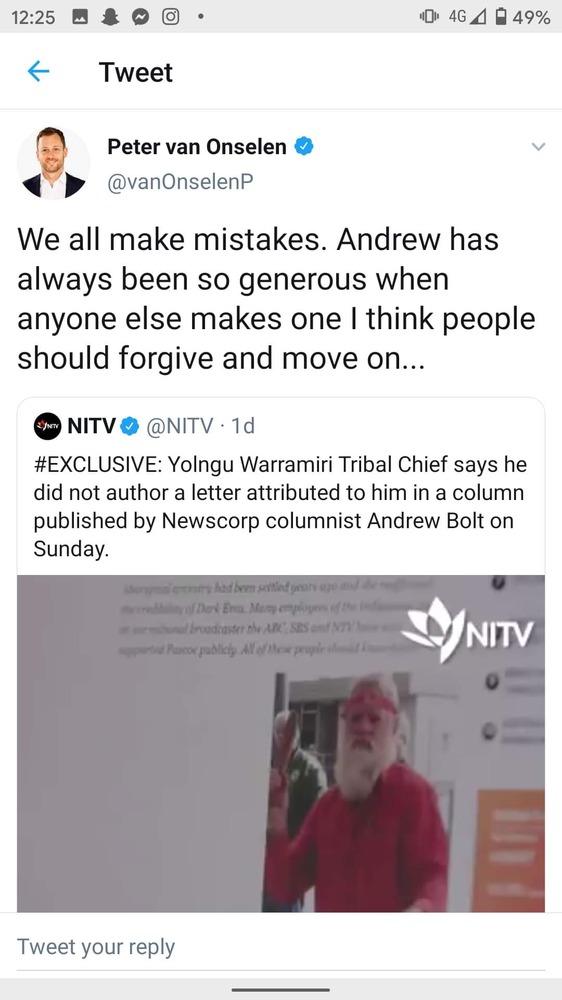
Task: Expand the tweet options chevron
Action: click(x=538, y=147)
